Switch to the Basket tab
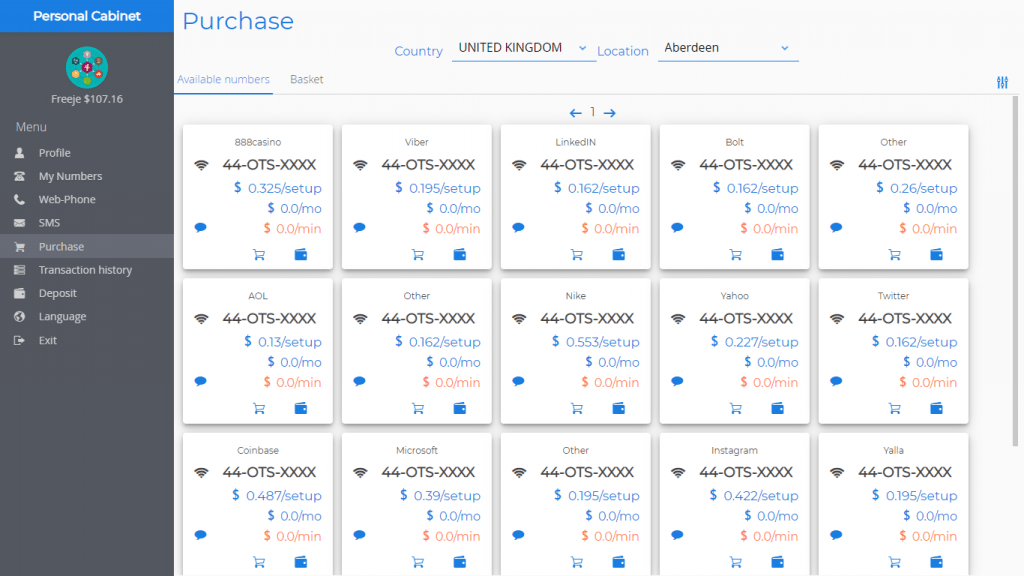1024x576 pixels. pyautogui.click(x=306, y=80)
